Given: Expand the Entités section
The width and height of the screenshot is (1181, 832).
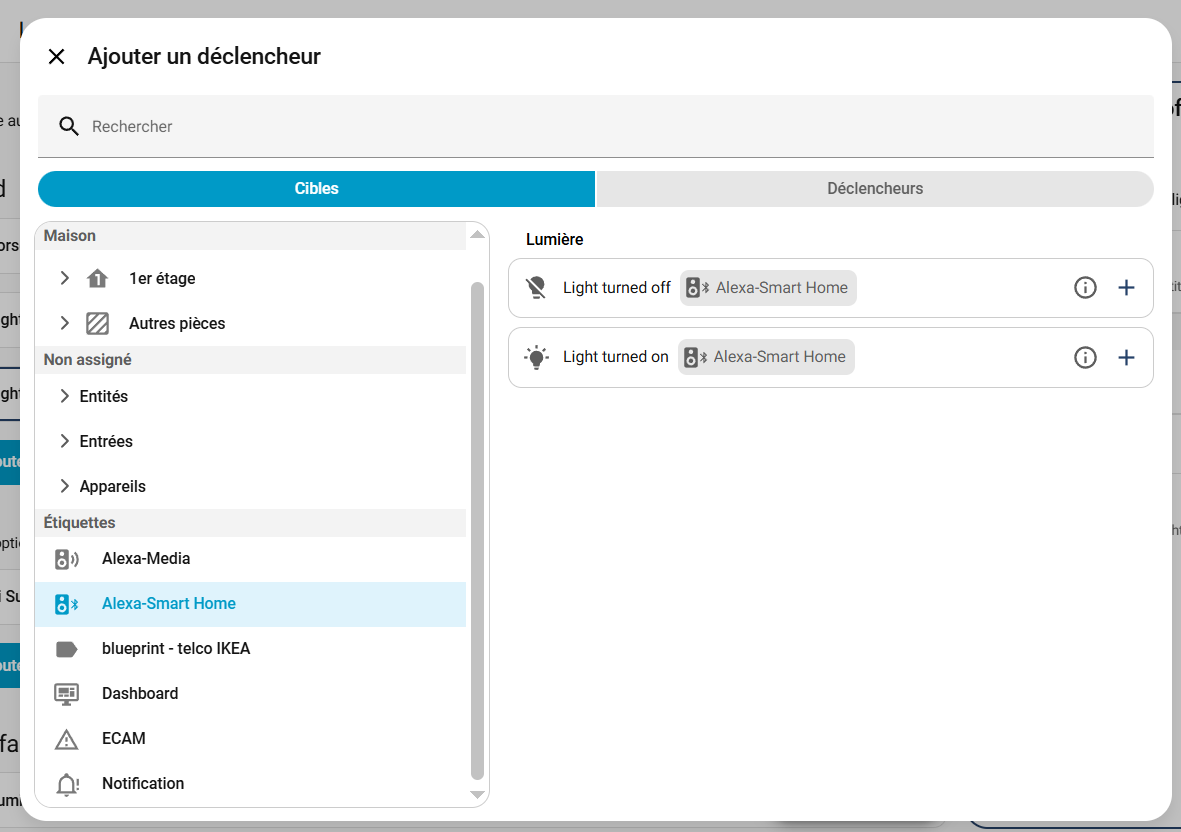Looking at the screenshot, I should (x=65, y=396).
